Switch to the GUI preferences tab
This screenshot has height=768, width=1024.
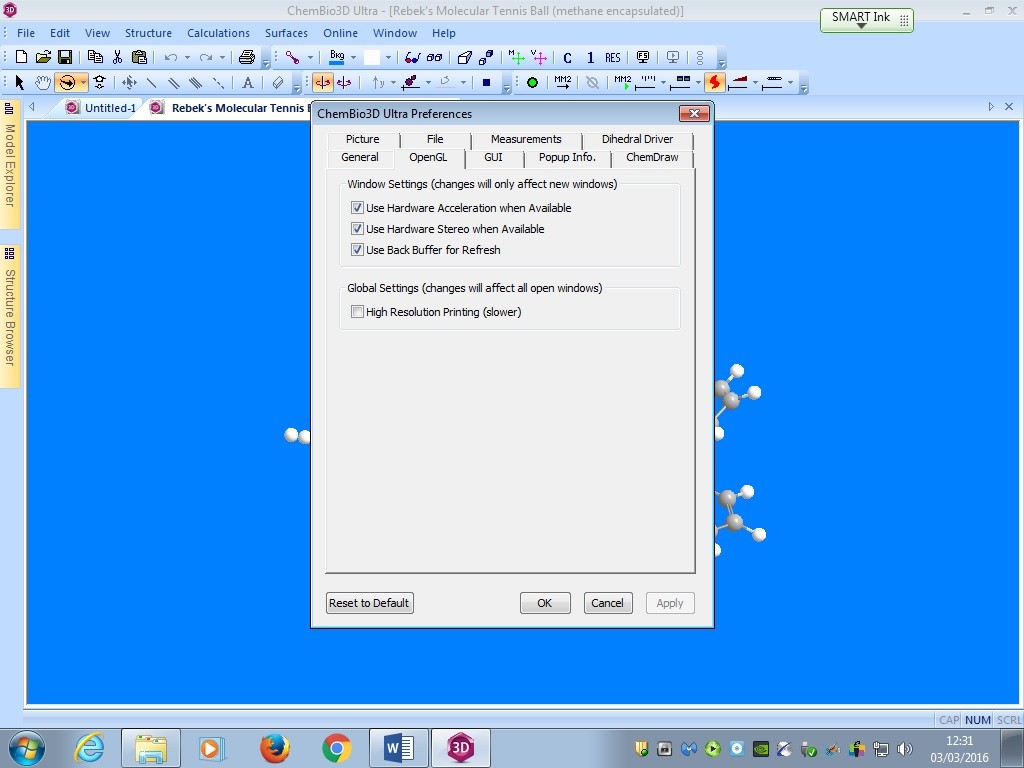[x=493, y=157]
